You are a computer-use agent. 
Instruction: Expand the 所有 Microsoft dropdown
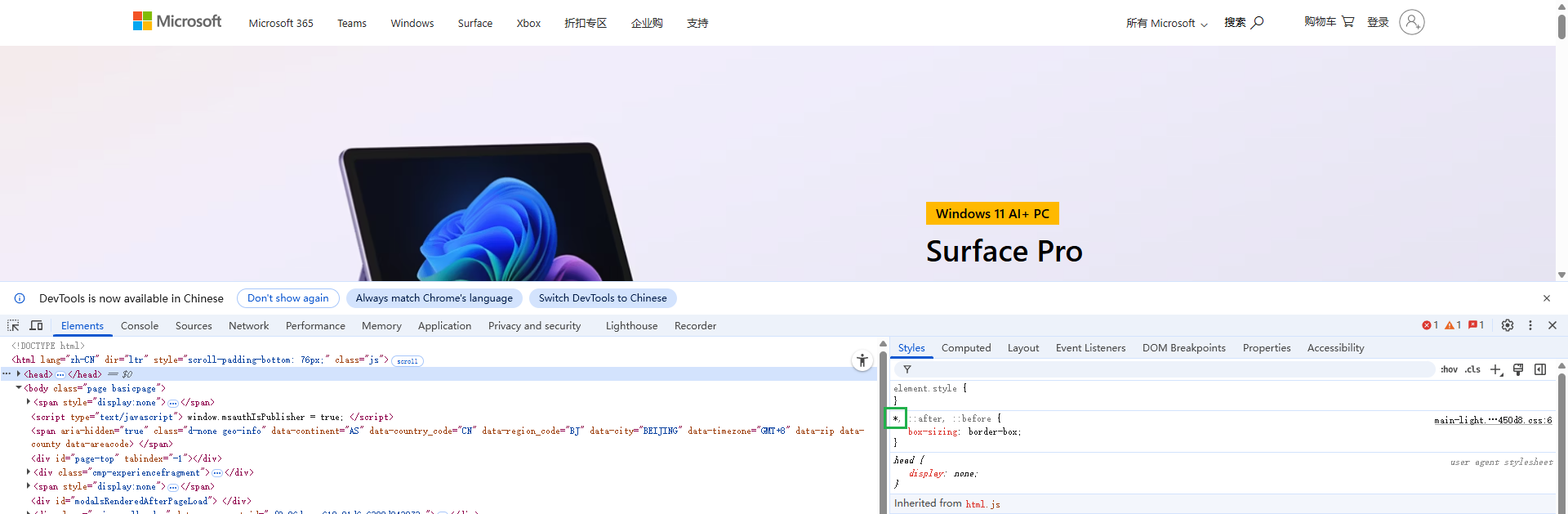(x=1167, y=23)
